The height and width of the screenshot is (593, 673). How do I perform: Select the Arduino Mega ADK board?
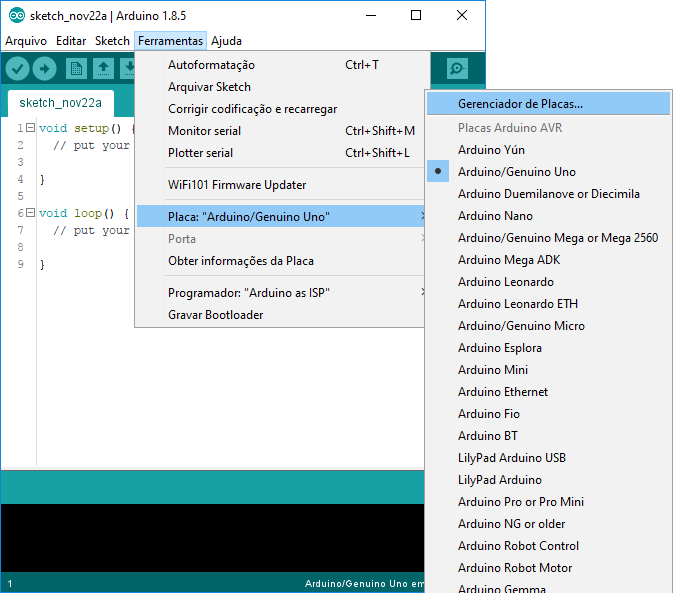click(549, 260)
